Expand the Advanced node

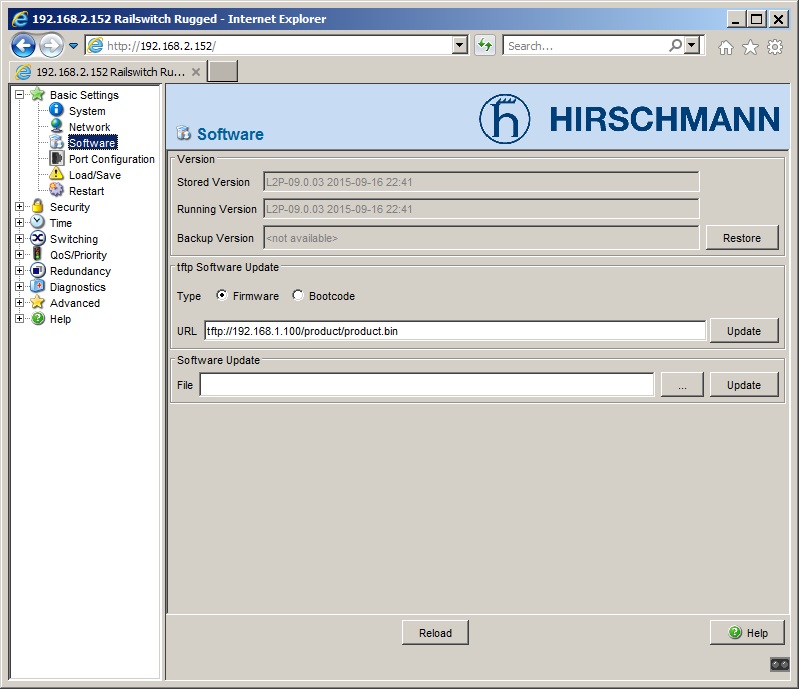[x=19, y=302]
